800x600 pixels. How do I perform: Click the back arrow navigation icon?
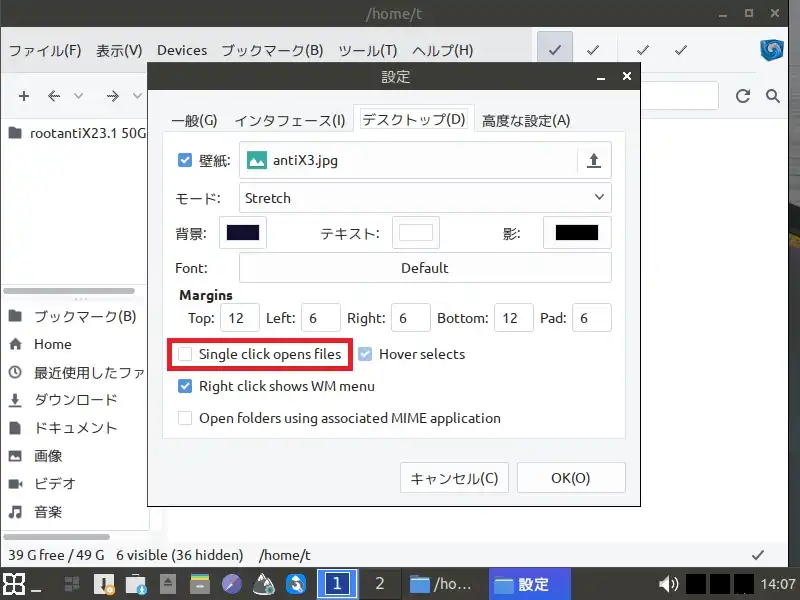coord(54,96)
